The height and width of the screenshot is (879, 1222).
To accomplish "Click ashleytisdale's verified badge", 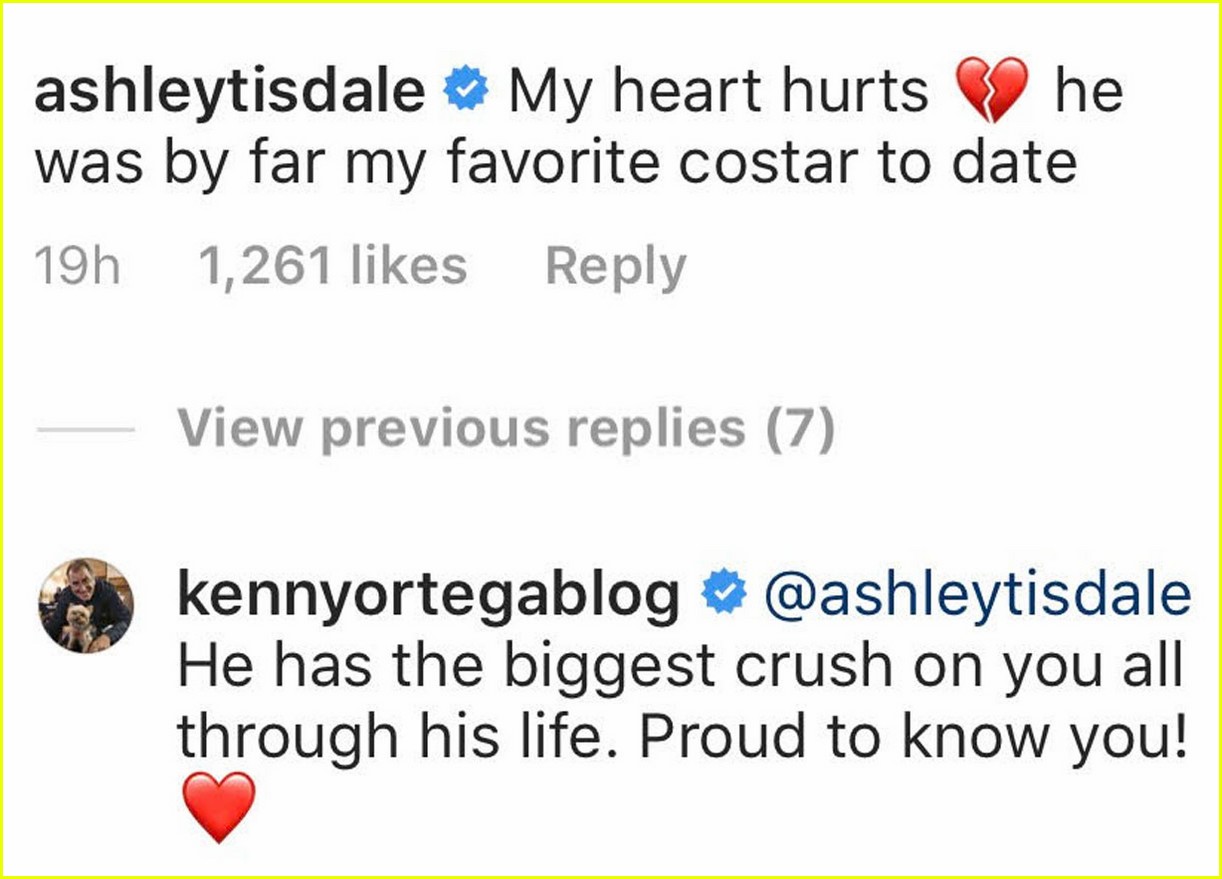I will (x=463, y=88).
